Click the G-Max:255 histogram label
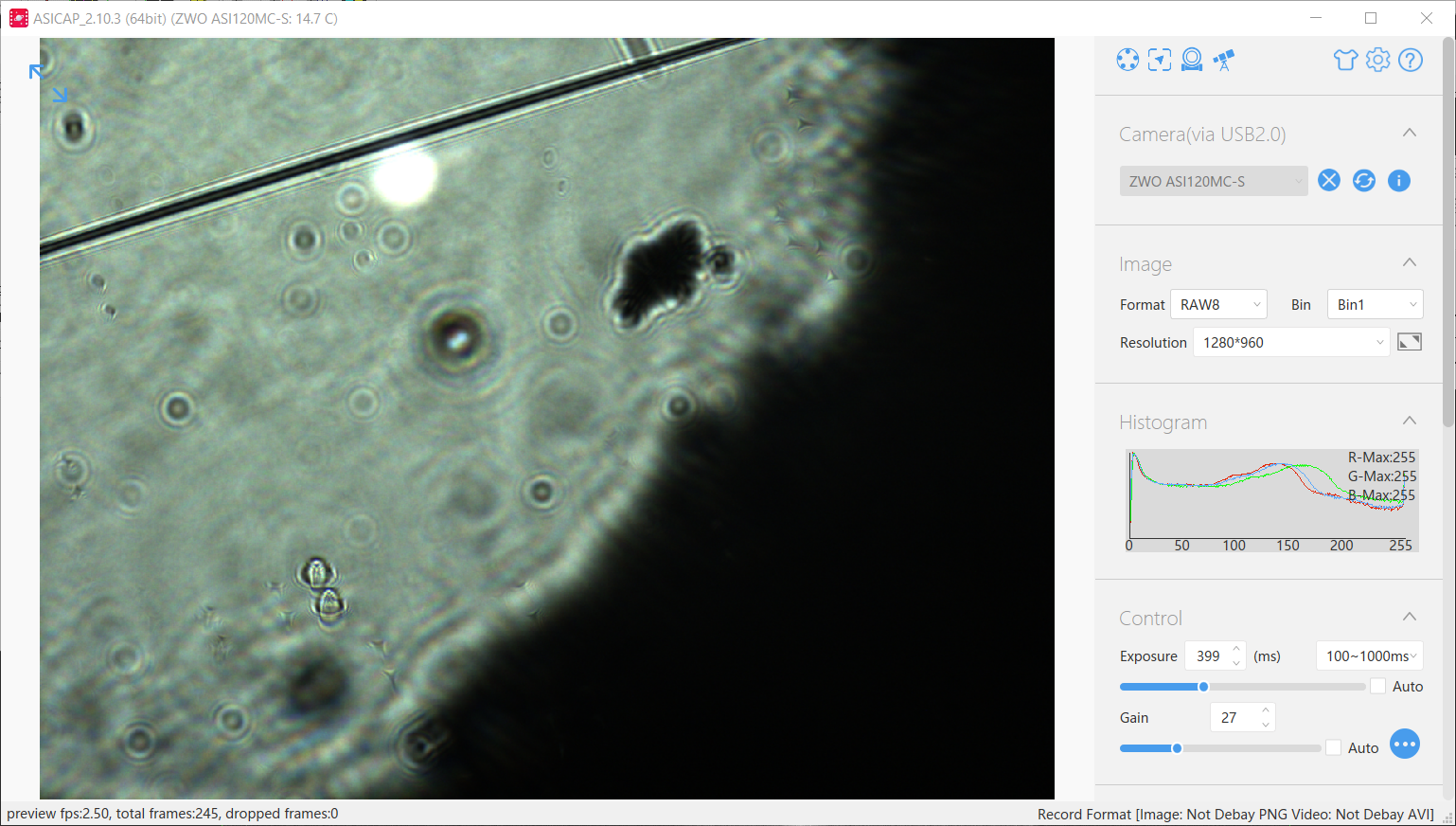 coord(1381,476)
